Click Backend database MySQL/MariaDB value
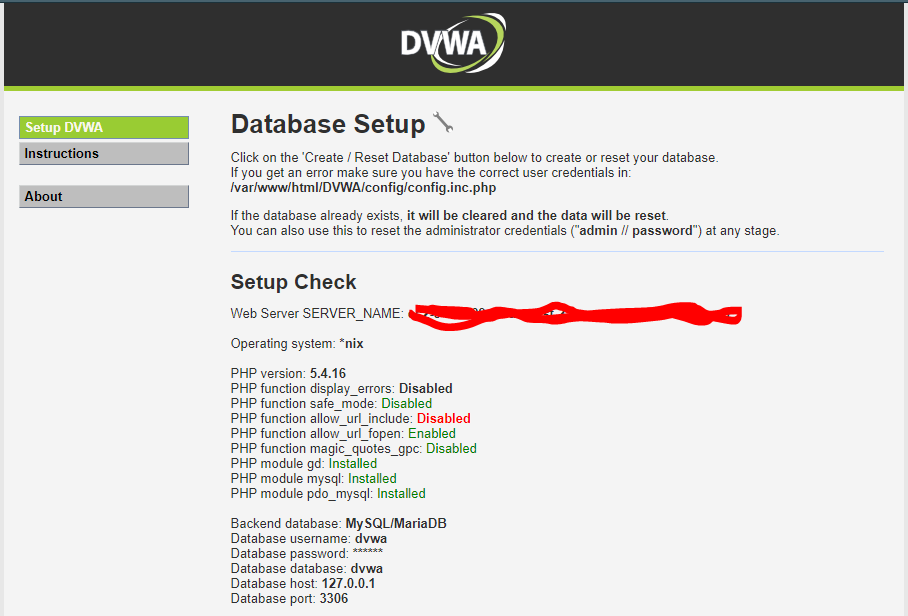Image resolution: width=908 pixels, height=616 pixels. tap(396, 523)
